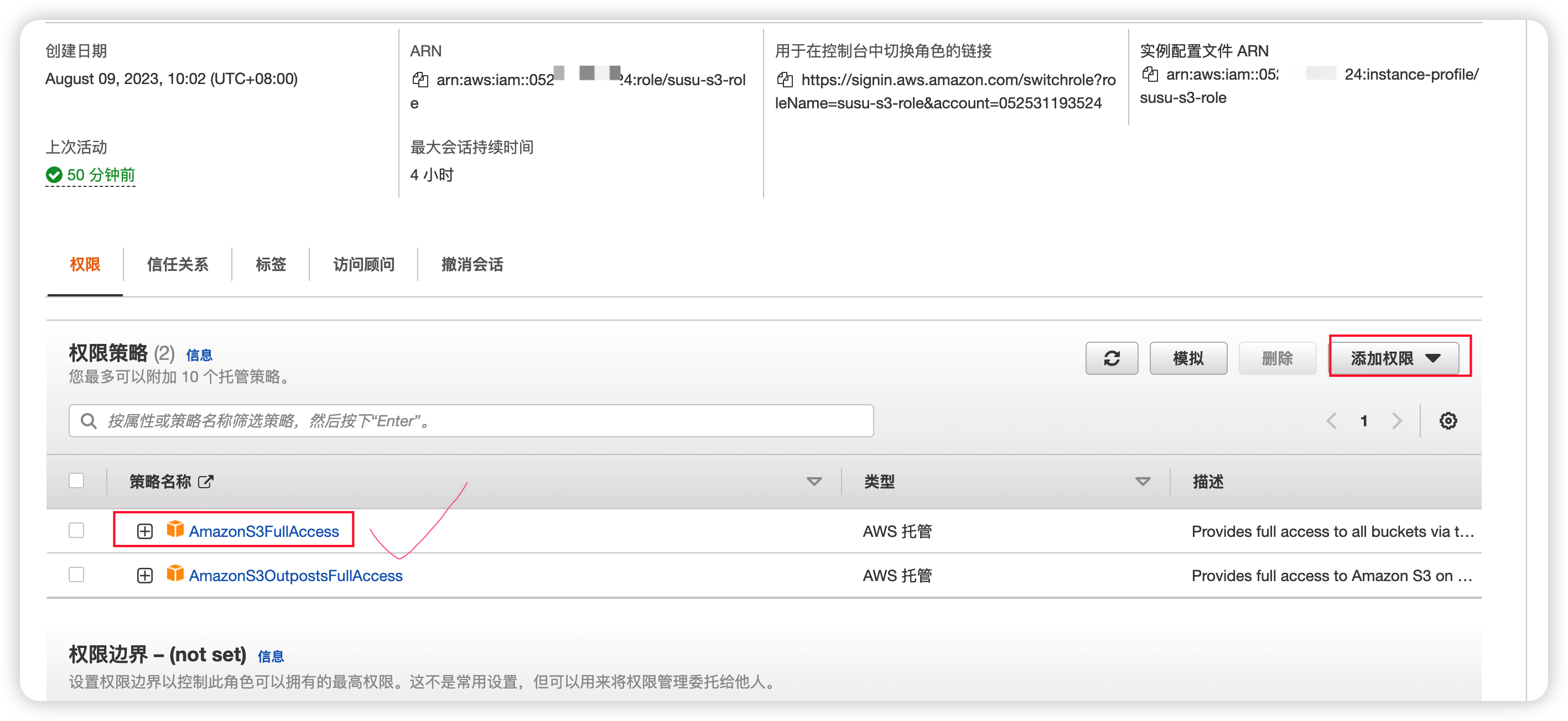Open the 添加权限 dropdown

1394,358
